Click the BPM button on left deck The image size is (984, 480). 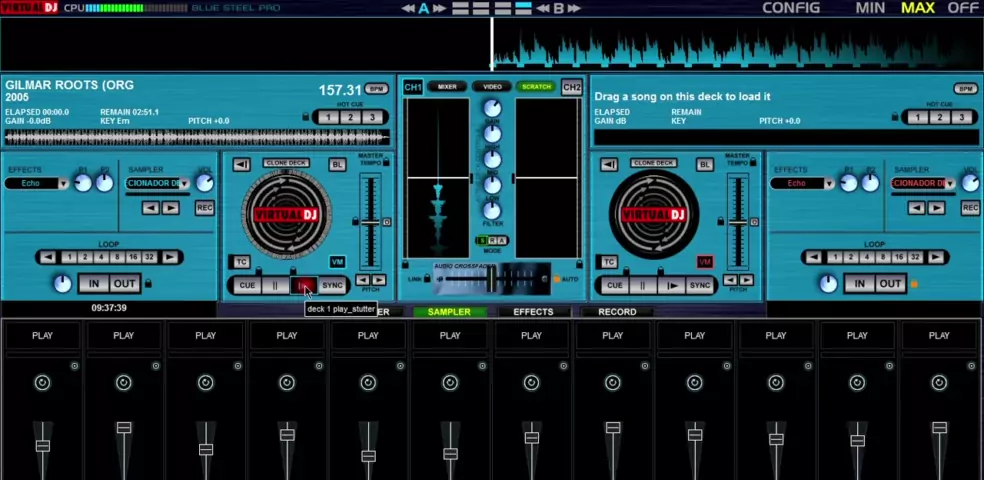tap(376, 89)
